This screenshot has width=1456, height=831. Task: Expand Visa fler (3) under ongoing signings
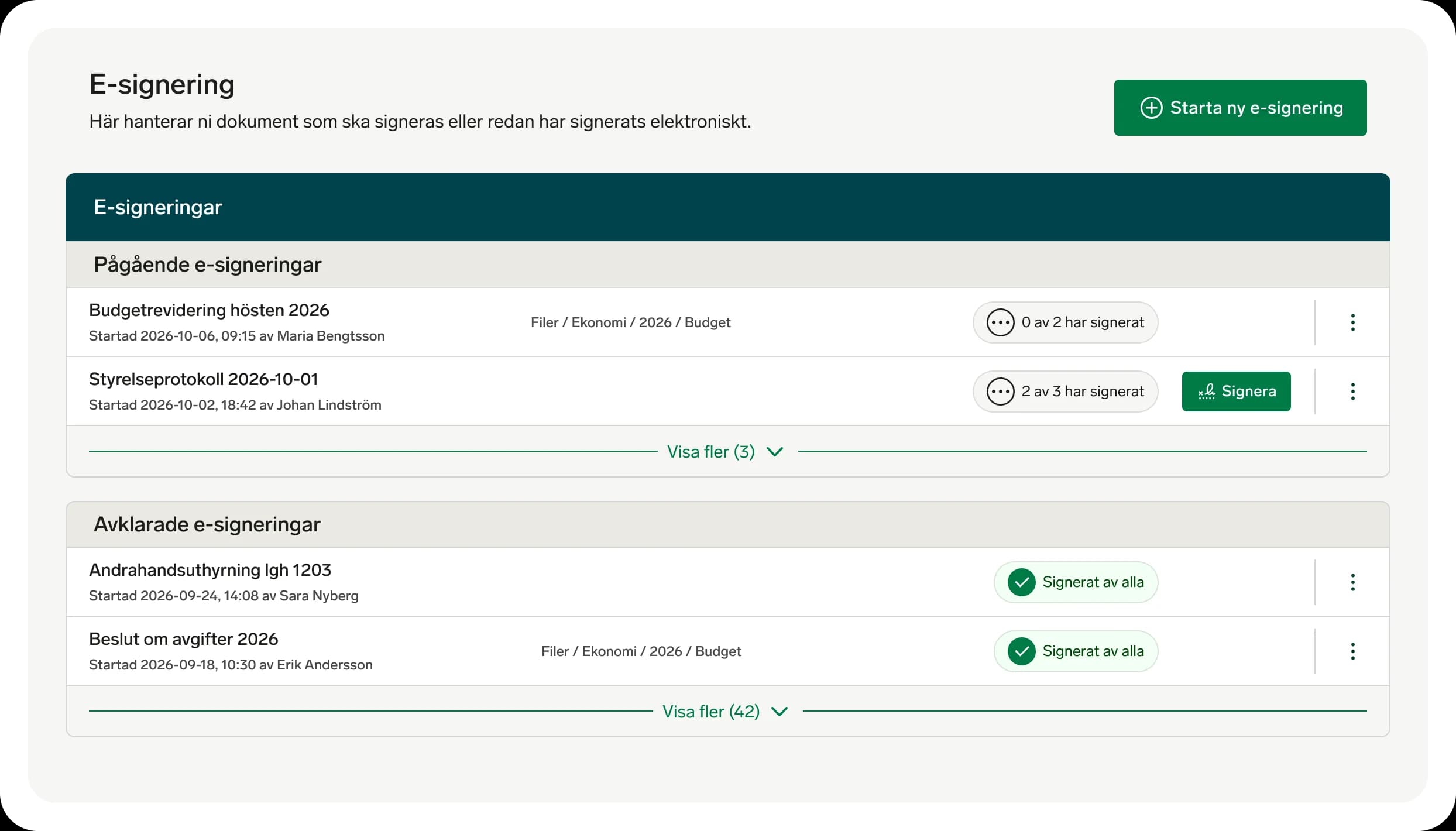[x=725, y=452]
